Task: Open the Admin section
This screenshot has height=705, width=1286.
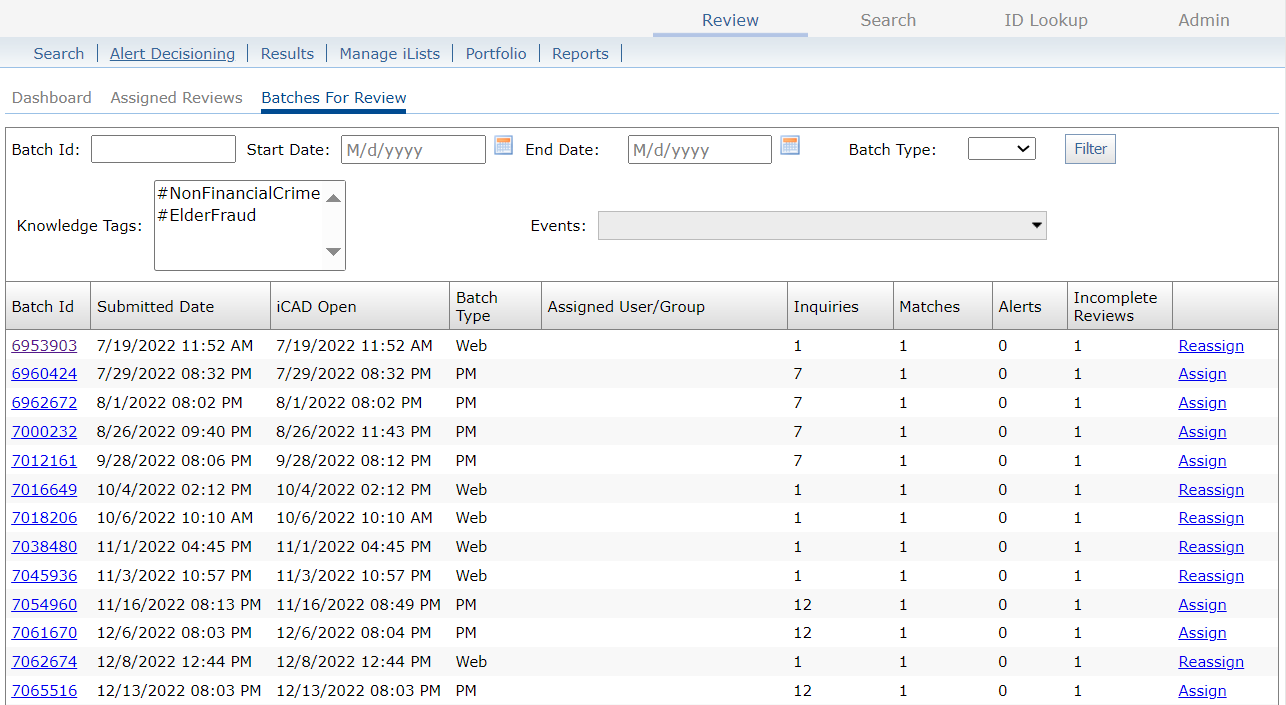Action: tap(1203, 20)
